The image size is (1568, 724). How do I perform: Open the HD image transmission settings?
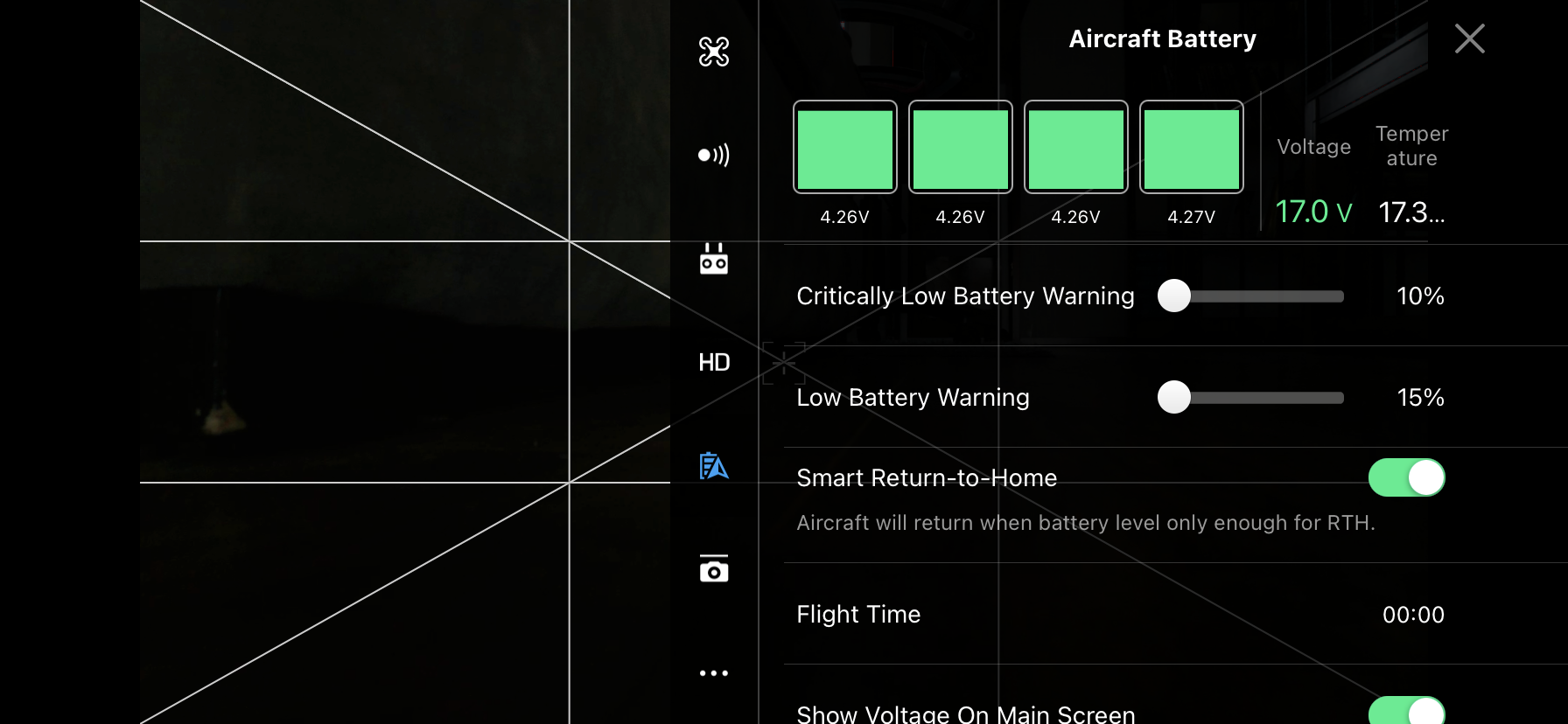[714, 362]
